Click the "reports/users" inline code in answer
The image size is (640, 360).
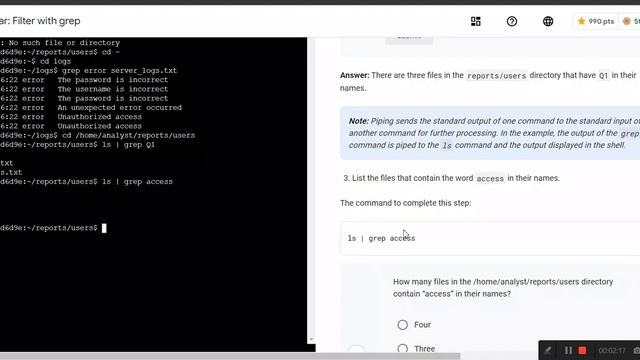(496, 76)
